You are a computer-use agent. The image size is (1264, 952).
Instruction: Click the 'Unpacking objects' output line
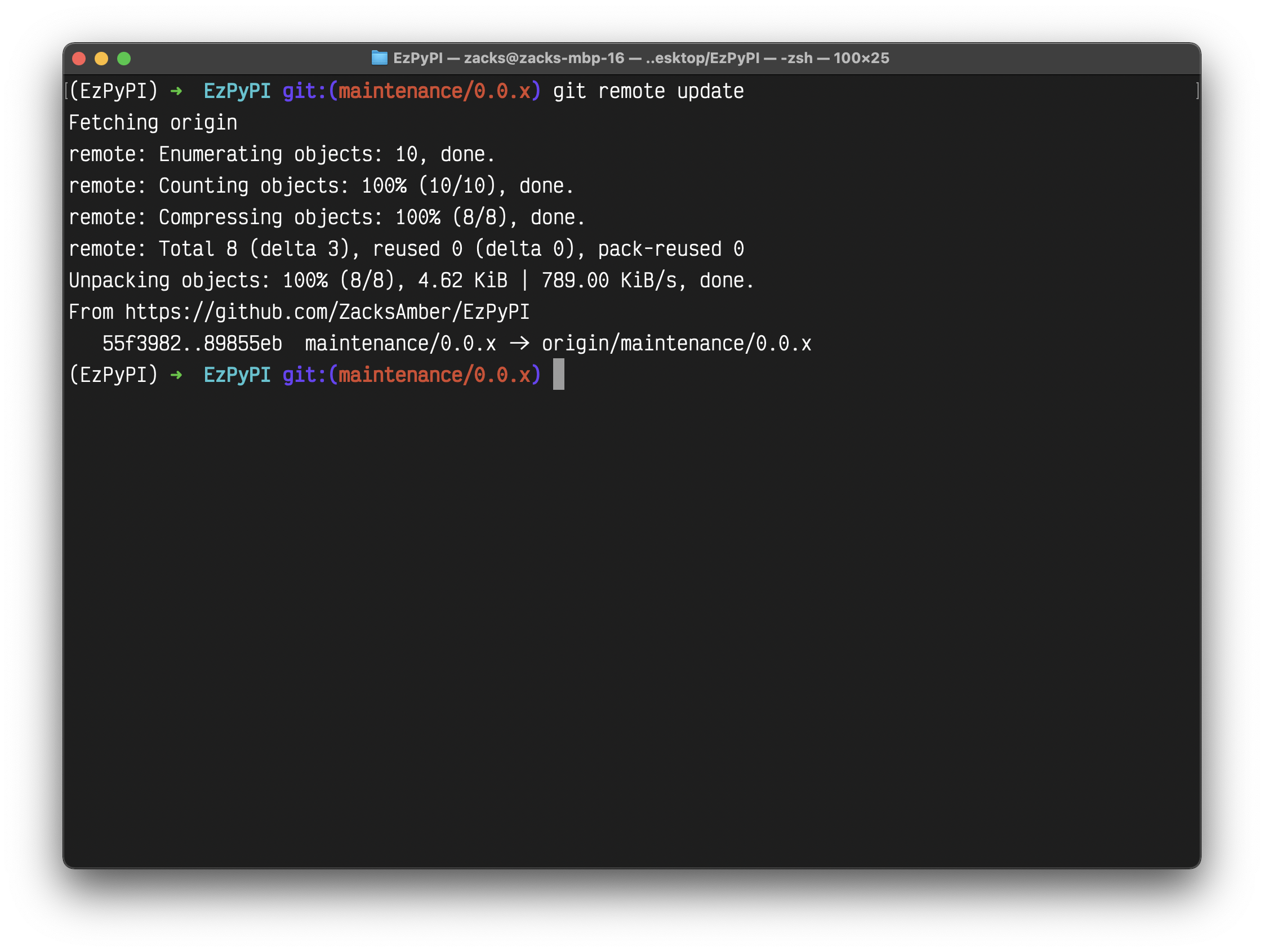(411, 281)
